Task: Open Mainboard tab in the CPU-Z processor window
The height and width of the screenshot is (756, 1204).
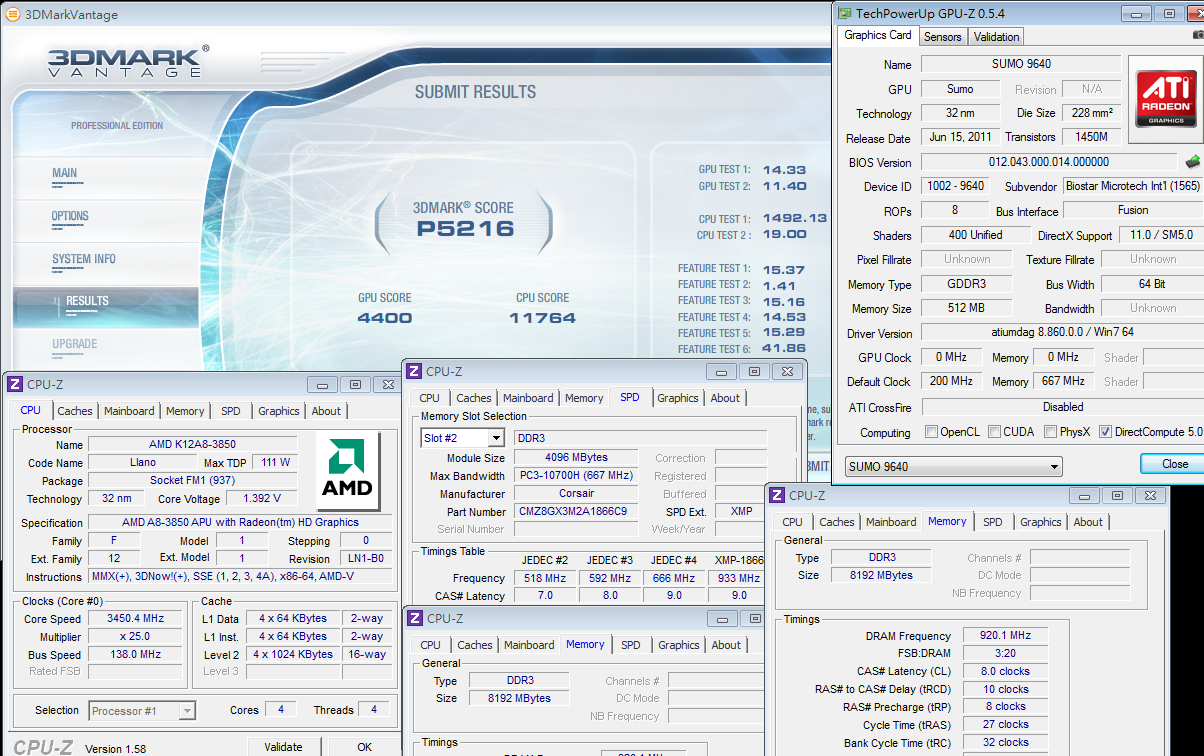Action: pyautogui.click(x=129, y=411)
